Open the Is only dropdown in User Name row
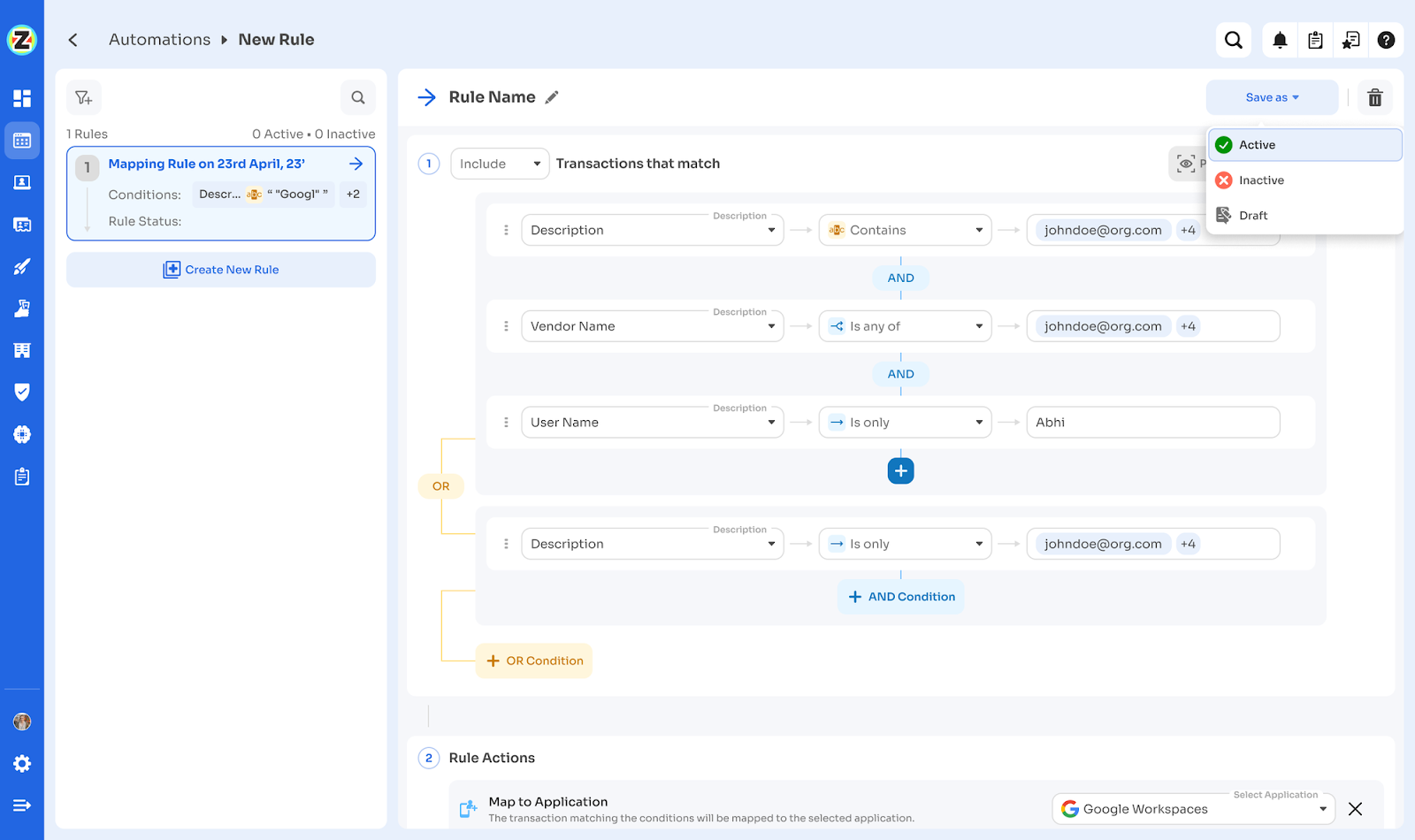The width and height of the screenshot is (1415, 840). pos(905,423)
